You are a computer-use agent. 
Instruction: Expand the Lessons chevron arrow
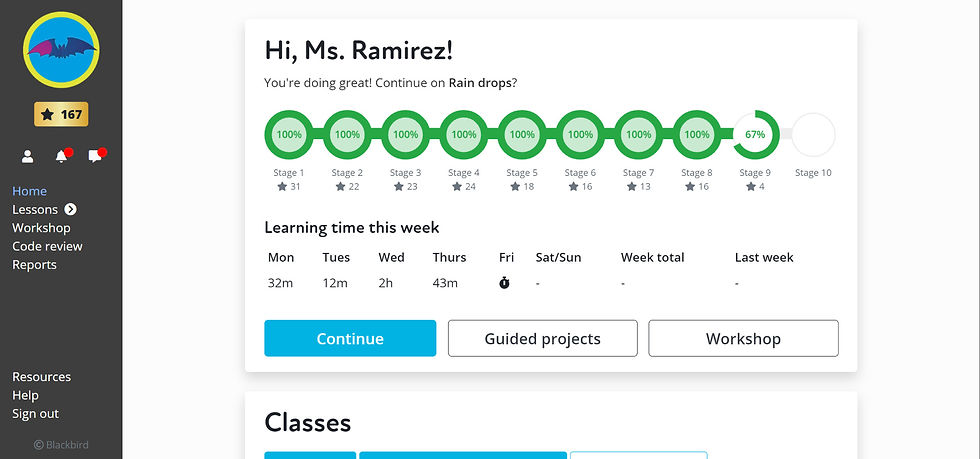[x=71, y=209]
